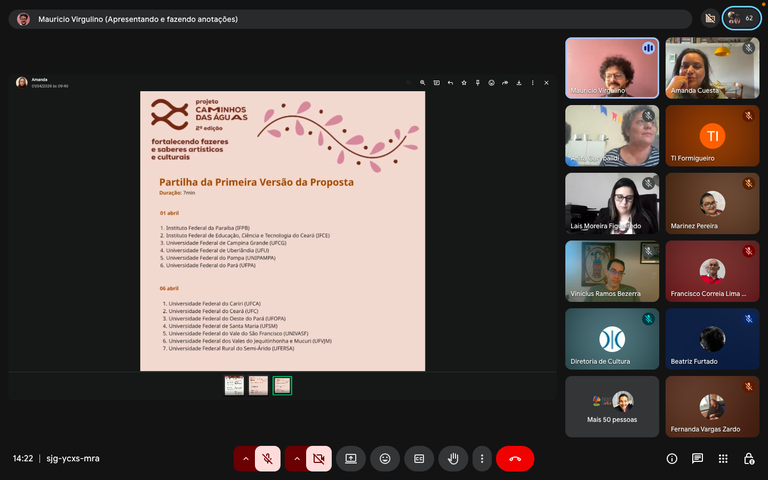Open the chat panel icon

pyautogui.click(x=697, y=459)
